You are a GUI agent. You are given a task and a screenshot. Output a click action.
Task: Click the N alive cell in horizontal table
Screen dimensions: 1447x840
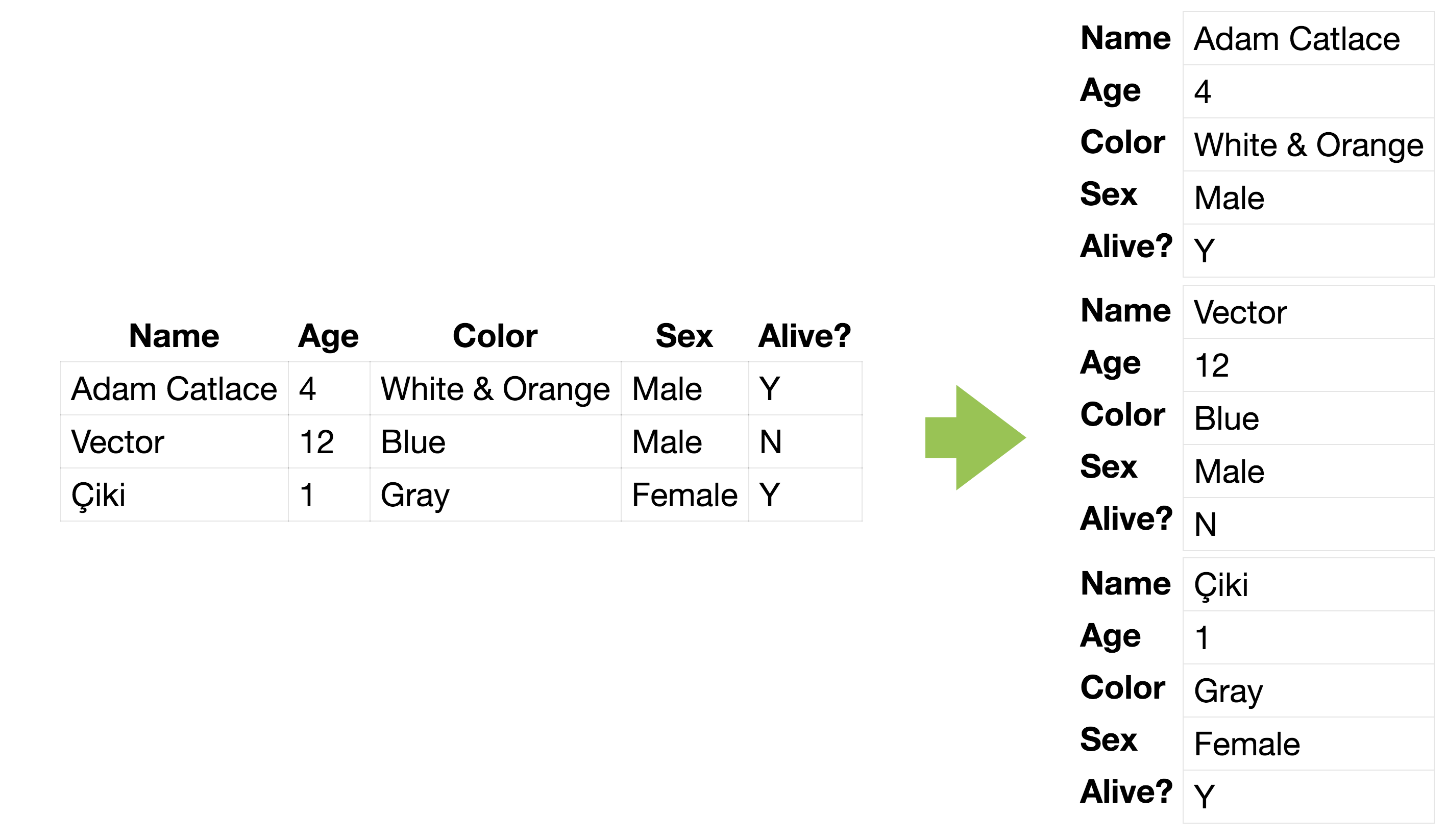tap(771, 442)
